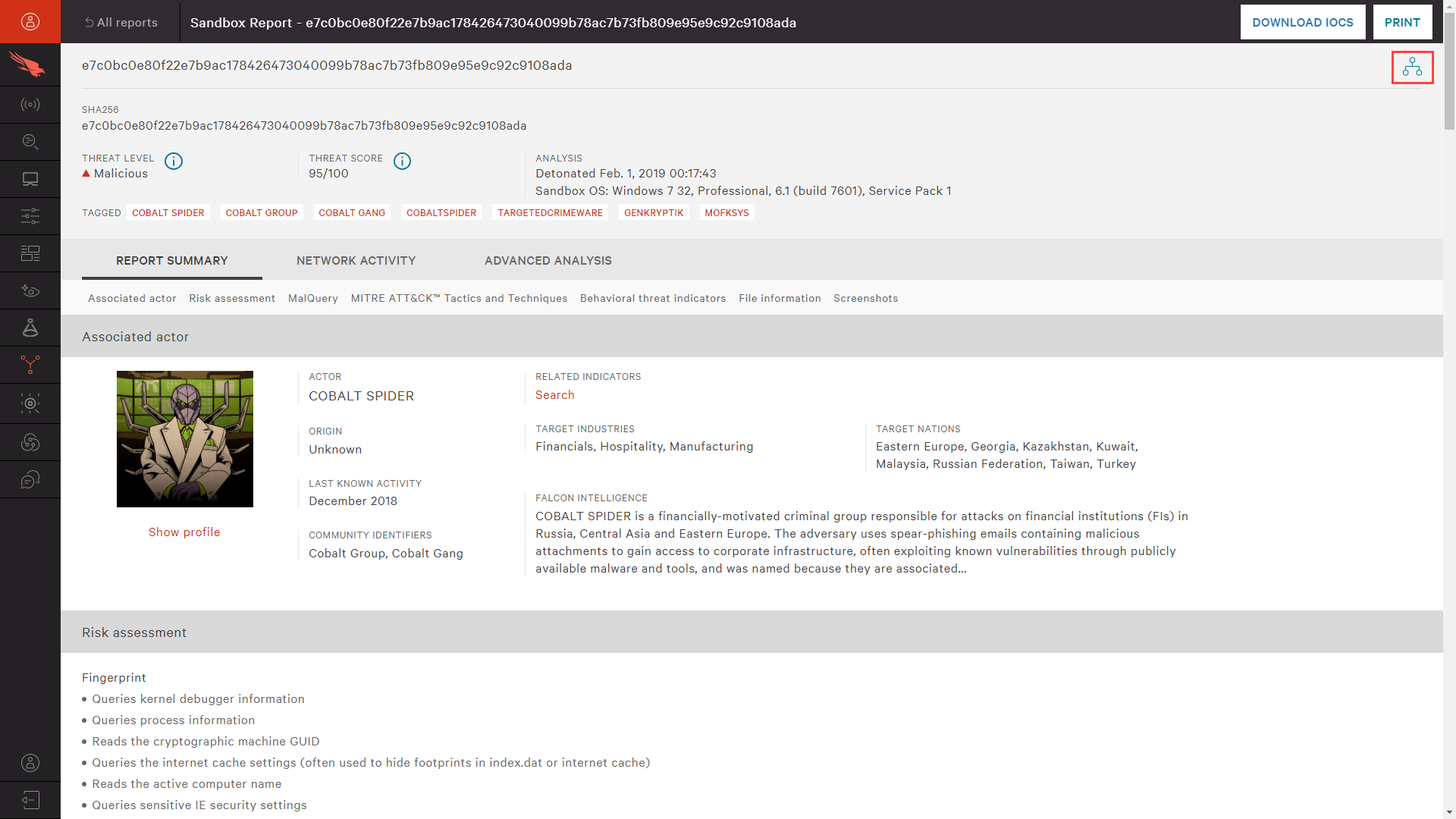The image size is (1456, 819).
Task: Jump to MalQuery section
Action: click(313, 298)
